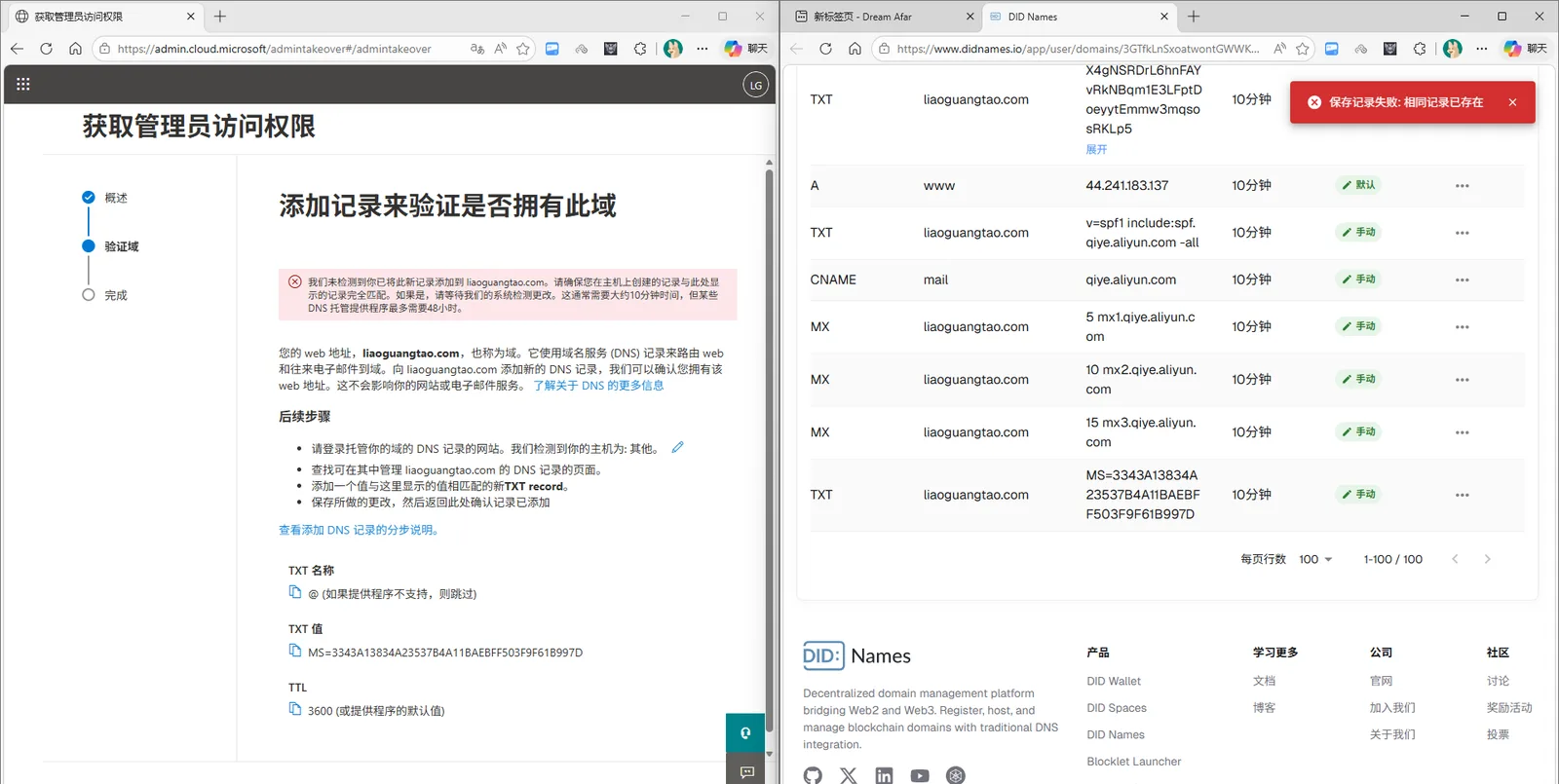Viewport: 1559px width, 784px height.
Task: Click translate icon in admin window address bar
Action: [477, 49]
